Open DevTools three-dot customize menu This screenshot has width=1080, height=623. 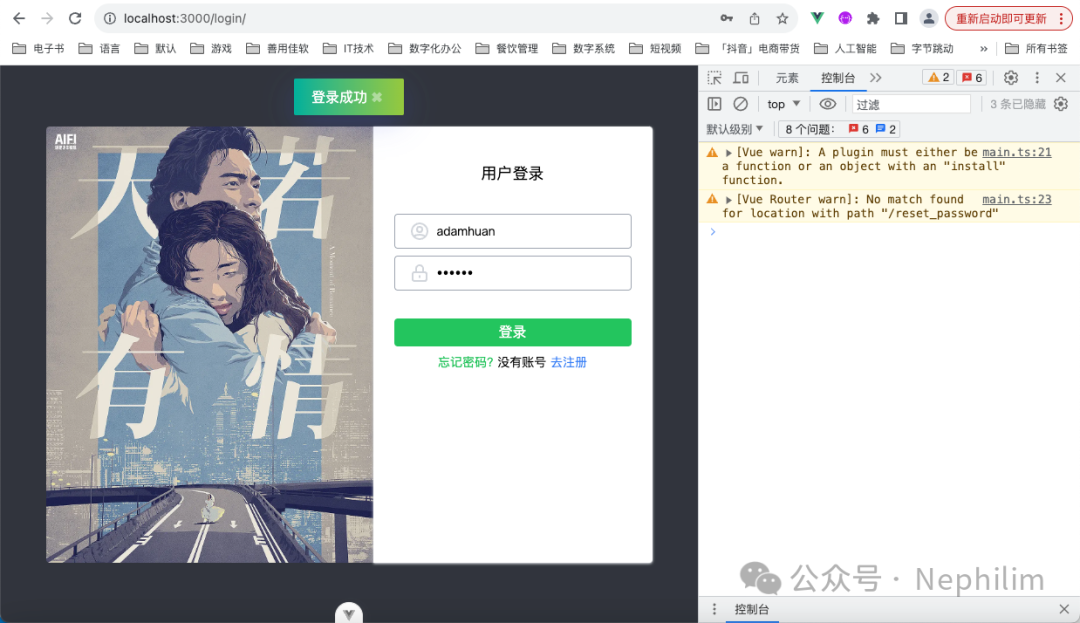tap(1037, 78)
